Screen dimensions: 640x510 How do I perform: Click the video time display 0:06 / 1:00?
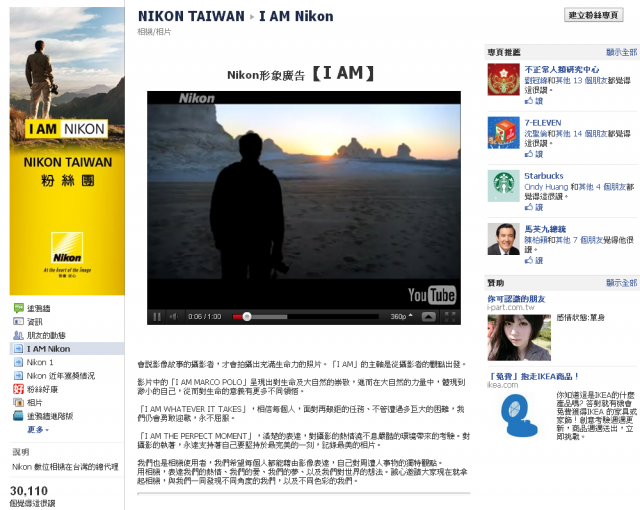click(x=204, y=317)
